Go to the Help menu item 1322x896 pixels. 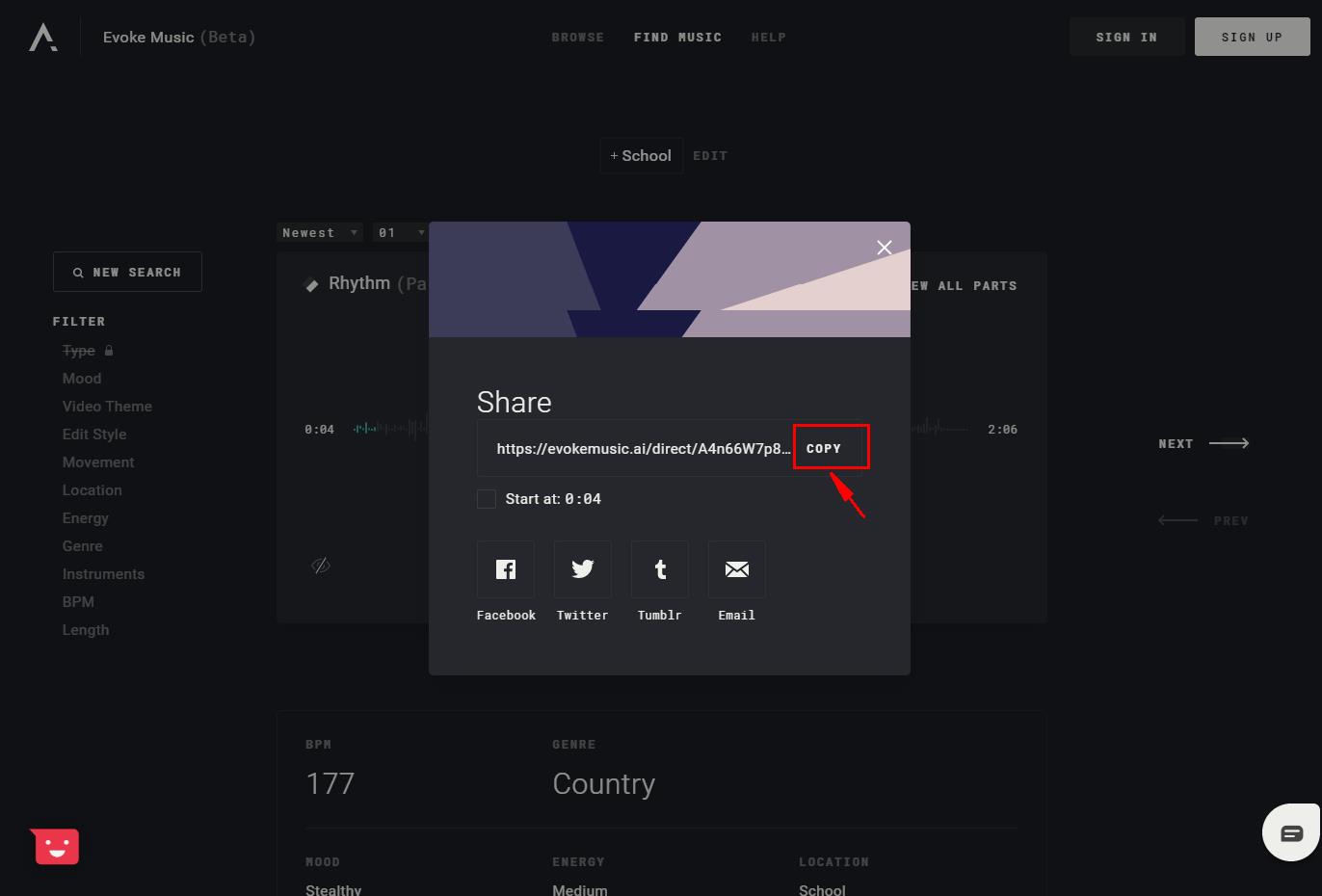[x=768, y=38]
